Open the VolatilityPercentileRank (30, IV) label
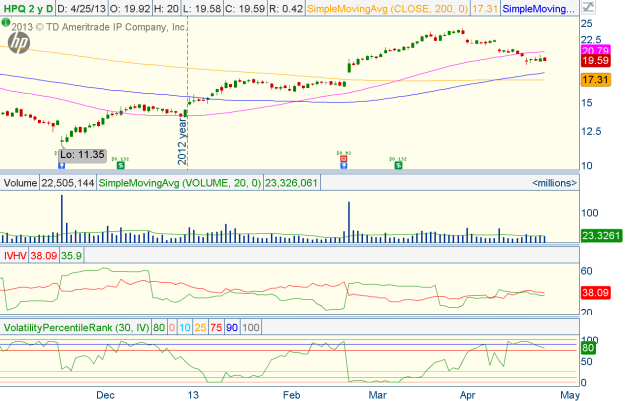The width and height of the screenshot is (625, 401). pos(86,327)
